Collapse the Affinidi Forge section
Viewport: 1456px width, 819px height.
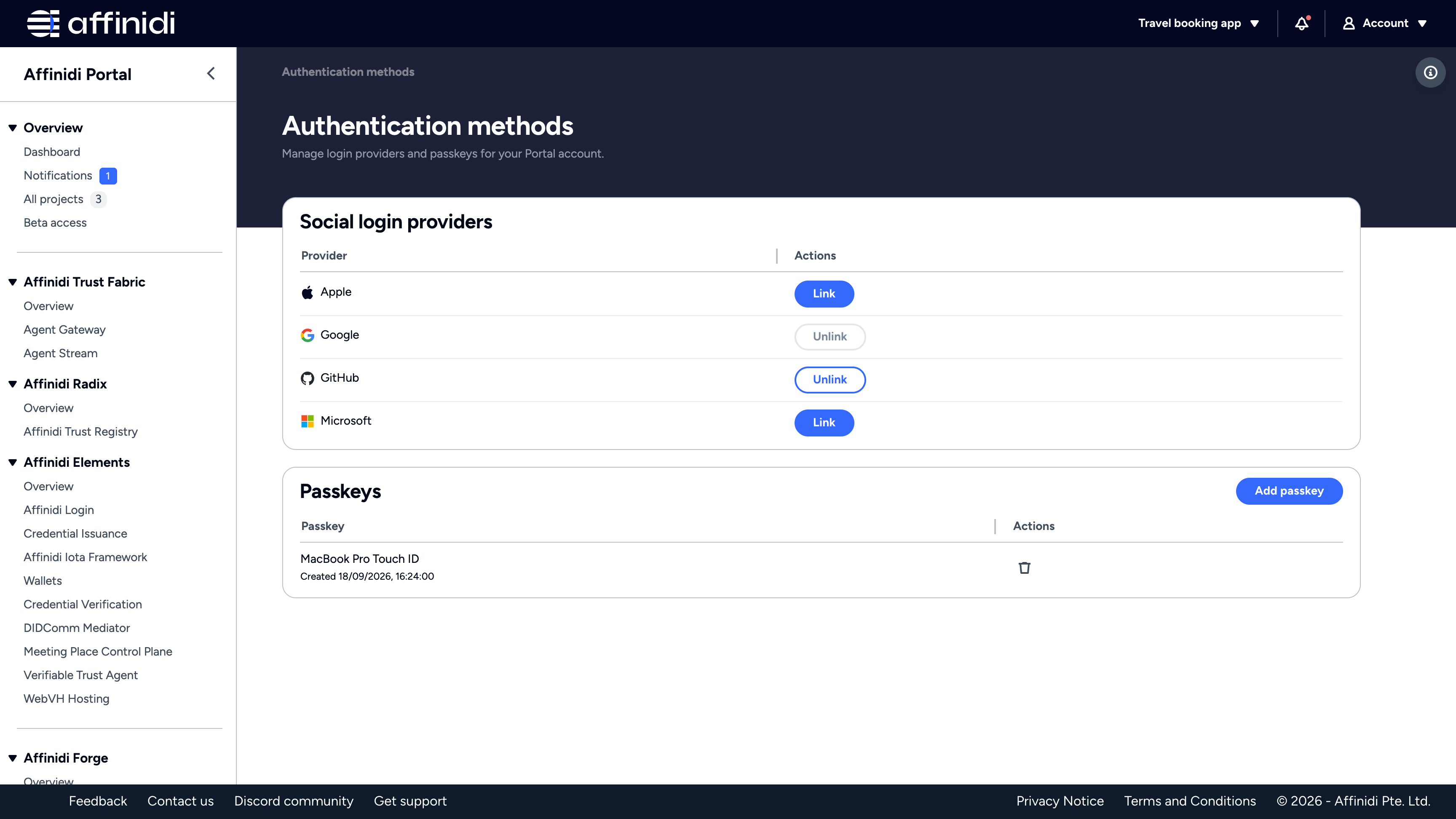[13, 758]
